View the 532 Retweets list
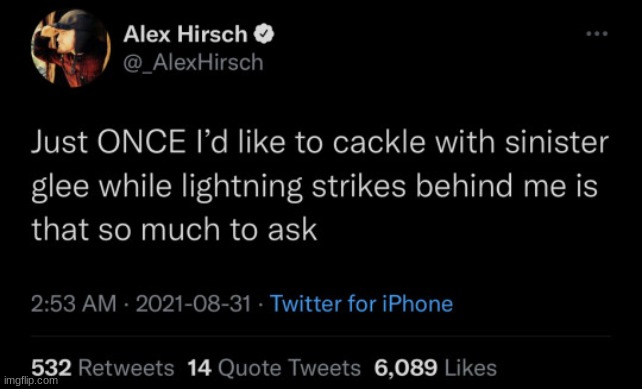This screenshot has width=642, height=389. 103,368
